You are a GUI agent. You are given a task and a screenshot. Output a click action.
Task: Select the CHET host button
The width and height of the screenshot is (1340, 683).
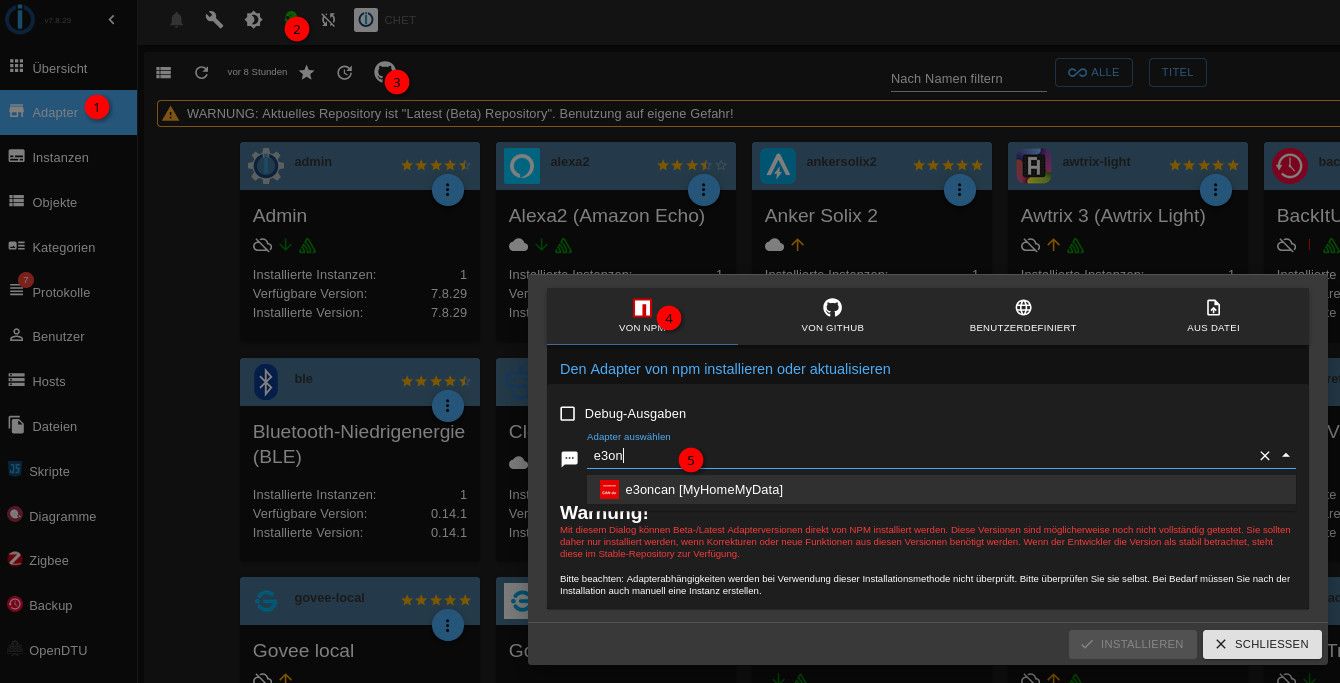tap(386, 20)
